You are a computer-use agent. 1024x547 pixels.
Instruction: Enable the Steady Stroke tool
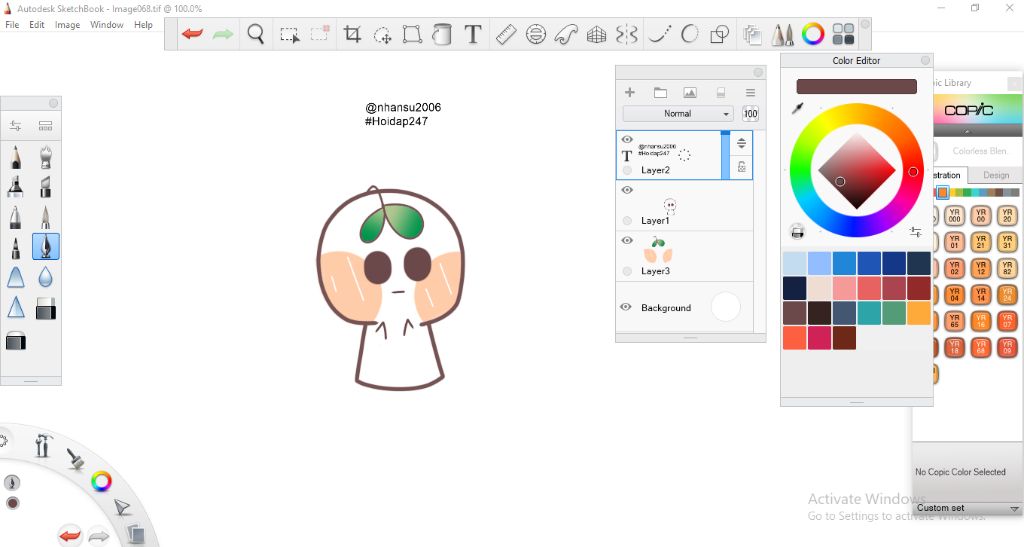pyautogui.click(x=659, y=34)
